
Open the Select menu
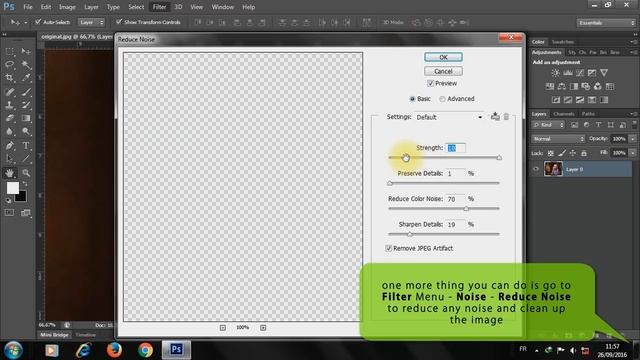point(136,7)
